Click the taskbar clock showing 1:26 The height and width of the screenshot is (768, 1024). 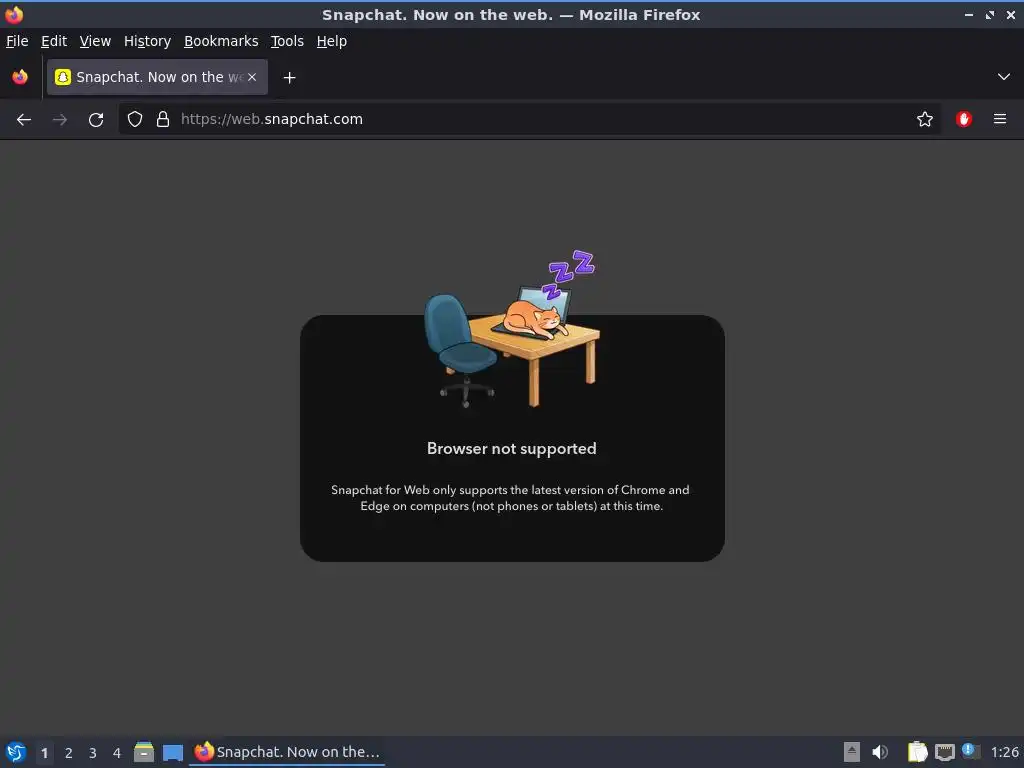[1004, 753]
